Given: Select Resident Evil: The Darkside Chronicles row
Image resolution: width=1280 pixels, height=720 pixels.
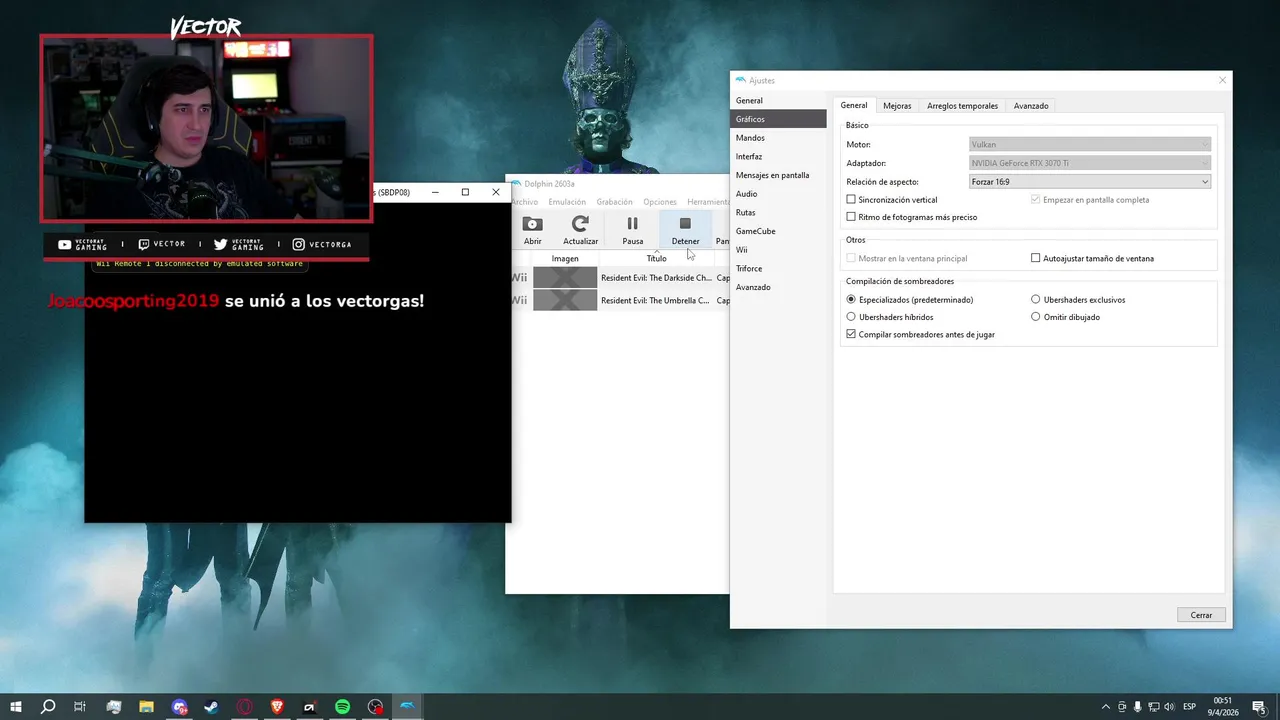Looking at the screenshot, I should (620, 278).
